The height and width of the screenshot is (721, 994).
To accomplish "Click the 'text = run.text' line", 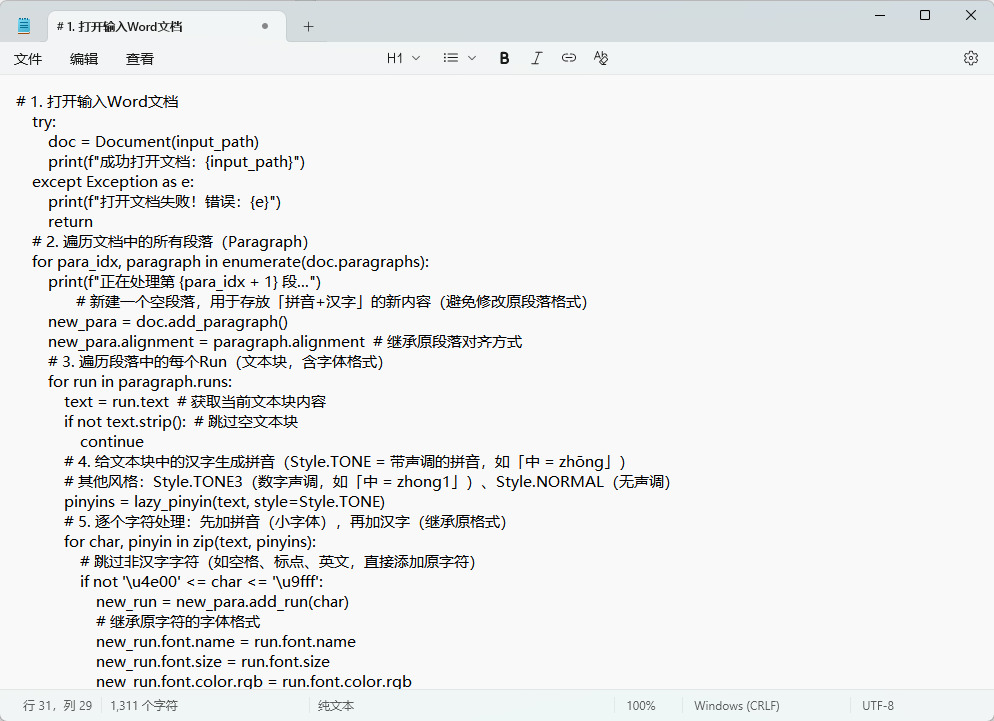I will 195,401.
